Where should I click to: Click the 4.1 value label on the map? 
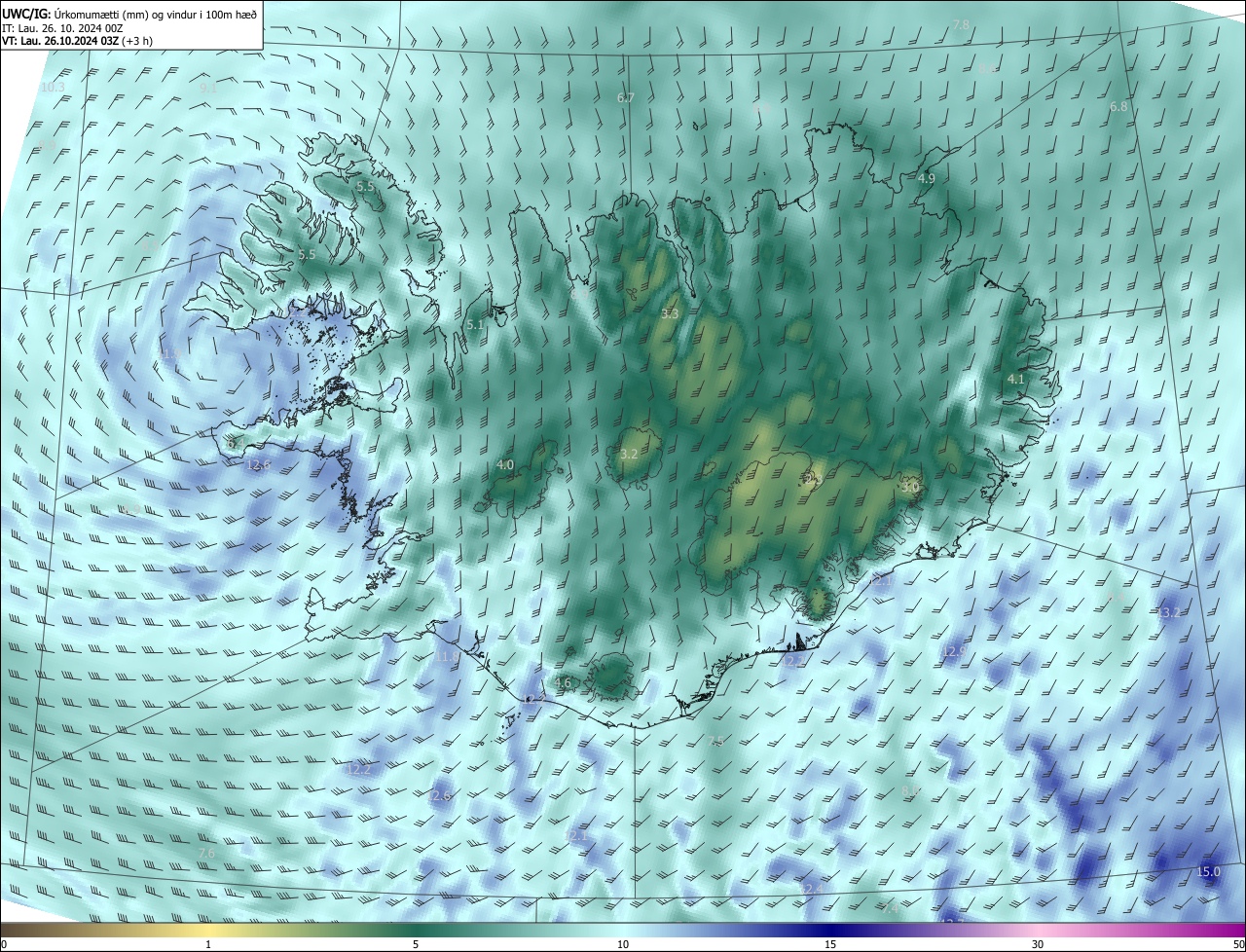[1016, 379]
